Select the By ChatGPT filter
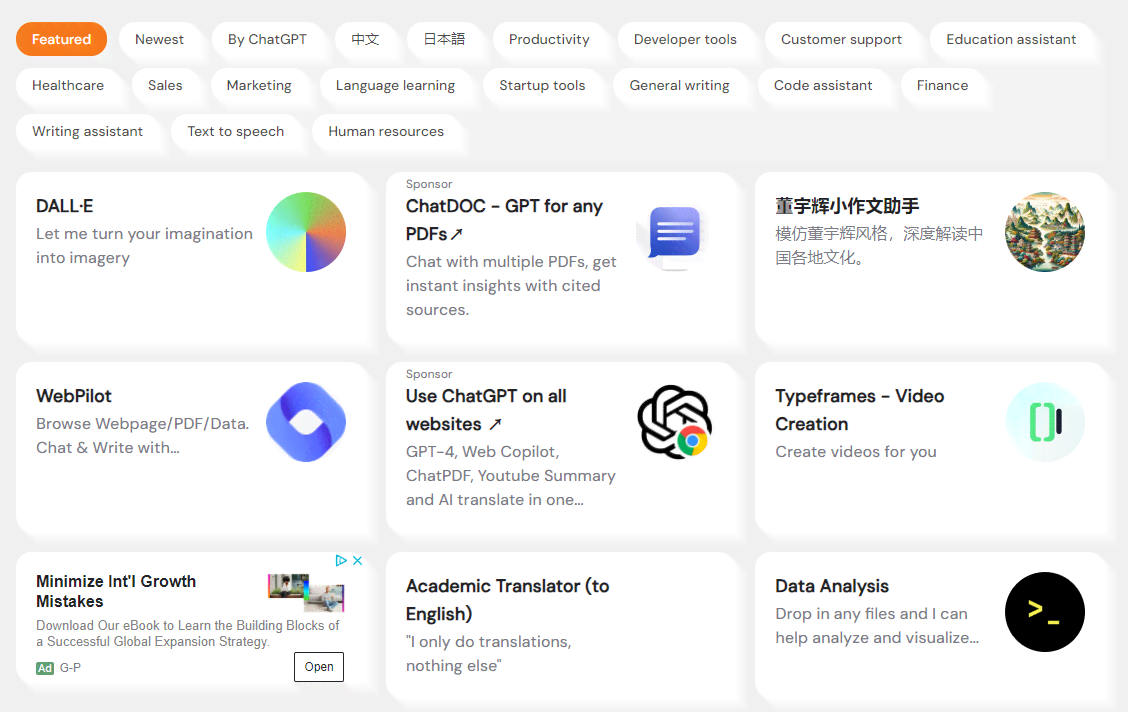This screenshot has width=1128, height=712. pos(267,39)
